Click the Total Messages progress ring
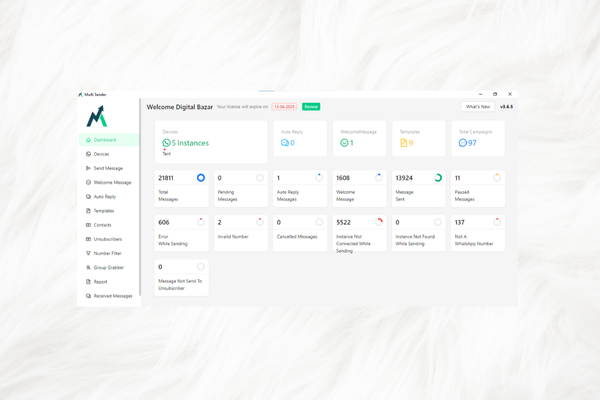This screenshot has height=400, width=600. pyautogui.click(x=200, y=178)
